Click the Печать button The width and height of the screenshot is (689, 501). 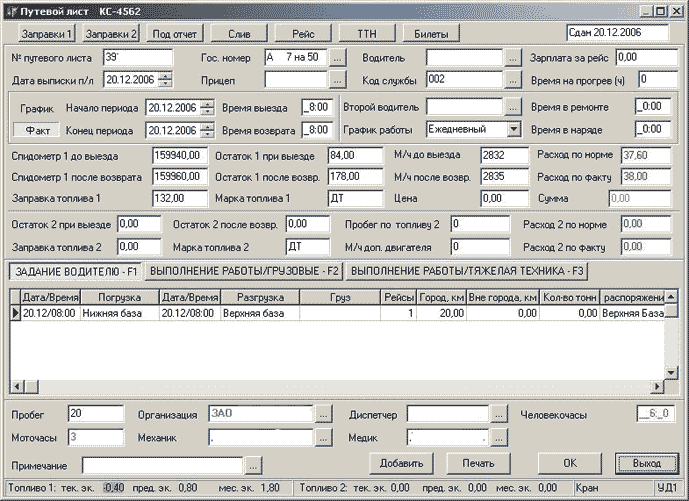(x=479, y=463)
